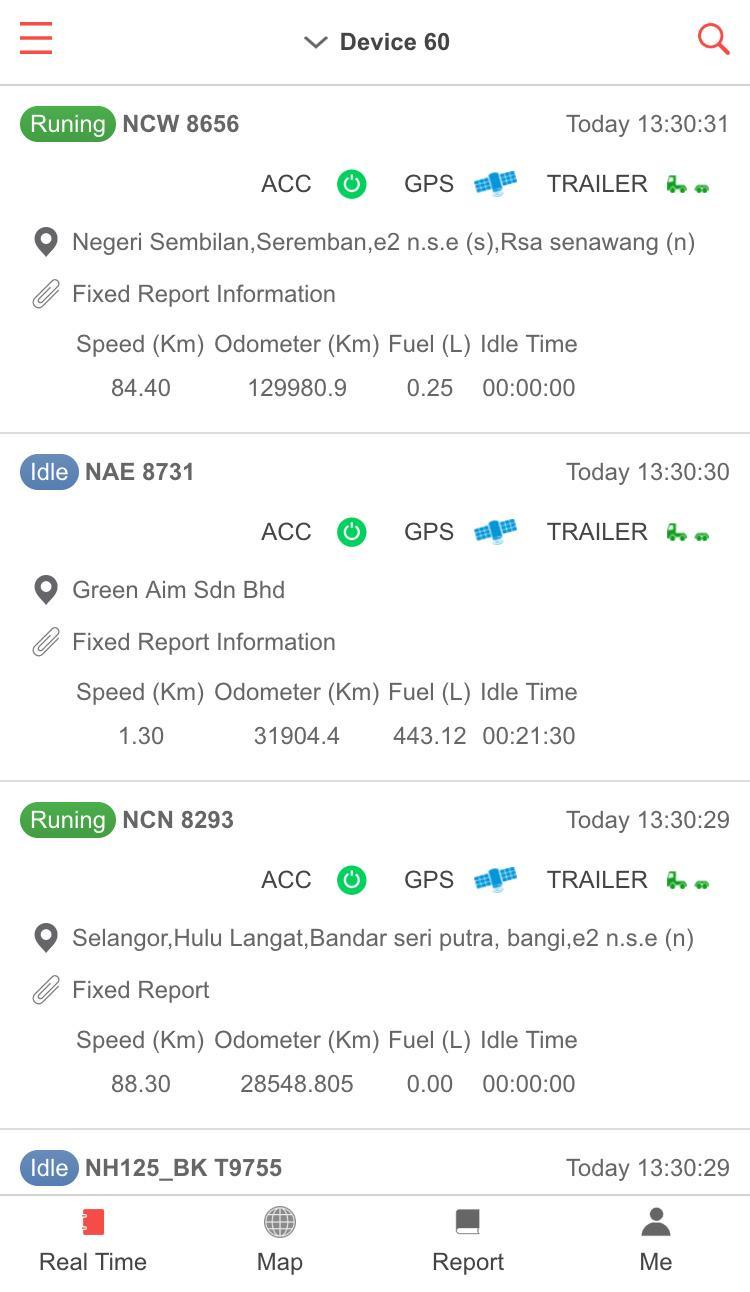Click ACC power icon for NCW 8656
Viewport: 750px width, 1292px height.
pos(351,184)
